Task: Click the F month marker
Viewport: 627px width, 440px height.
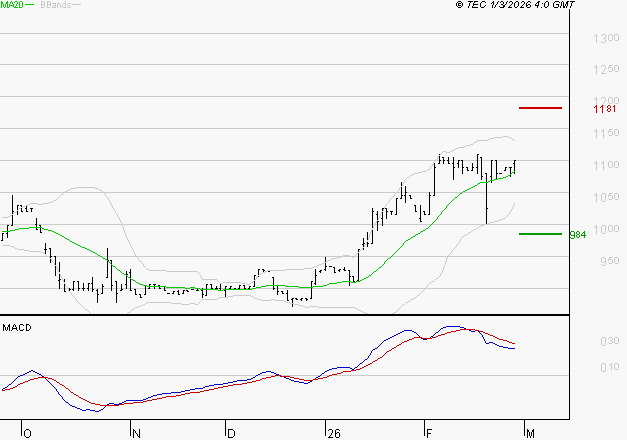Action: point(429,434)
